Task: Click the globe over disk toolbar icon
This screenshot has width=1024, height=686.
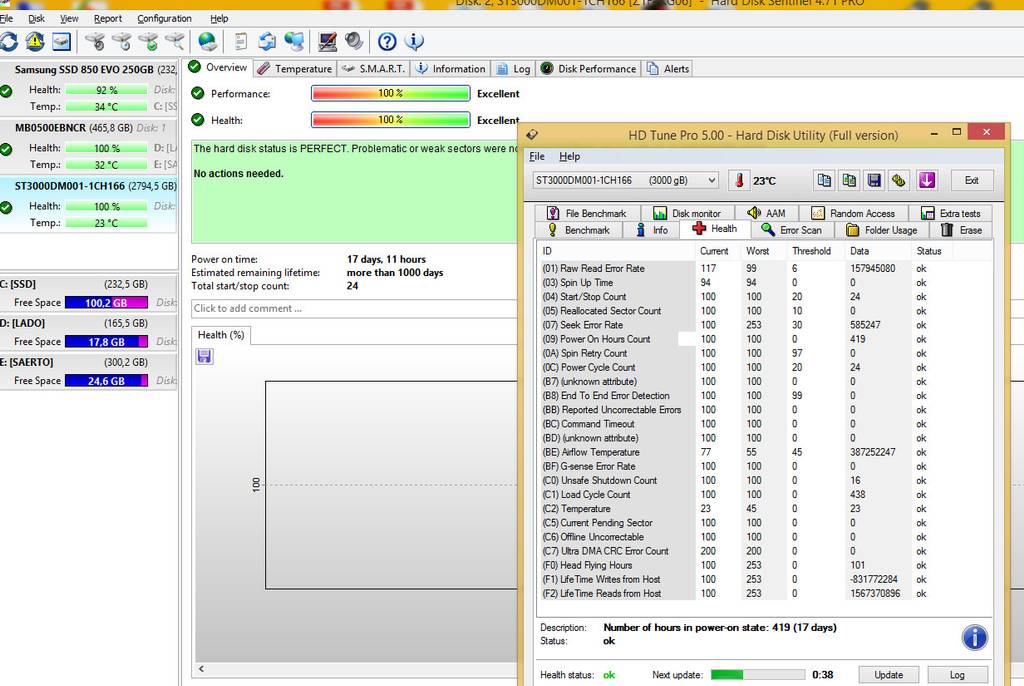Action: 208,42
